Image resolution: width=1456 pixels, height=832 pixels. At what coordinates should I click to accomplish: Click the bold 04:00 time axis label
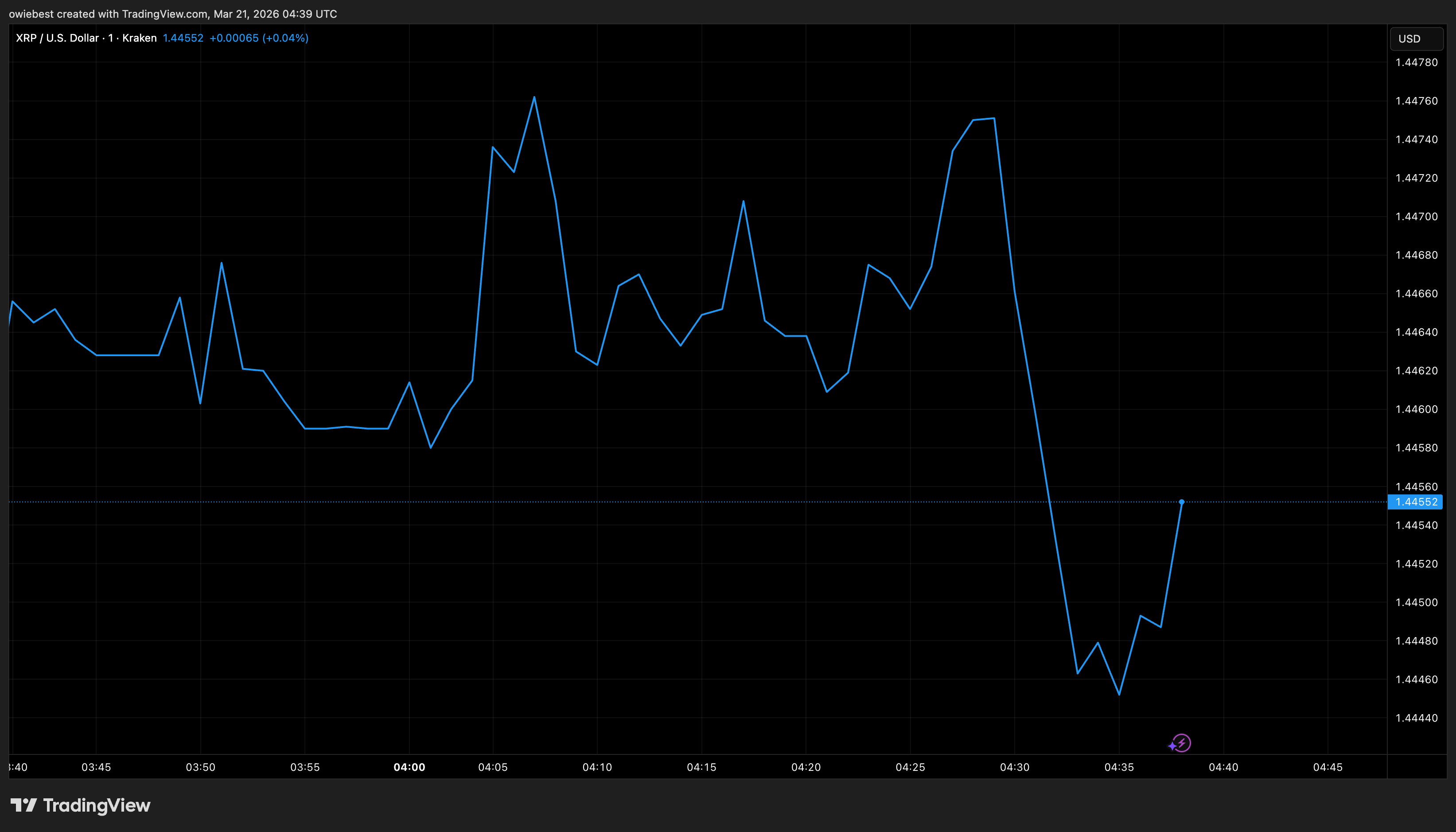coord(409,767)
